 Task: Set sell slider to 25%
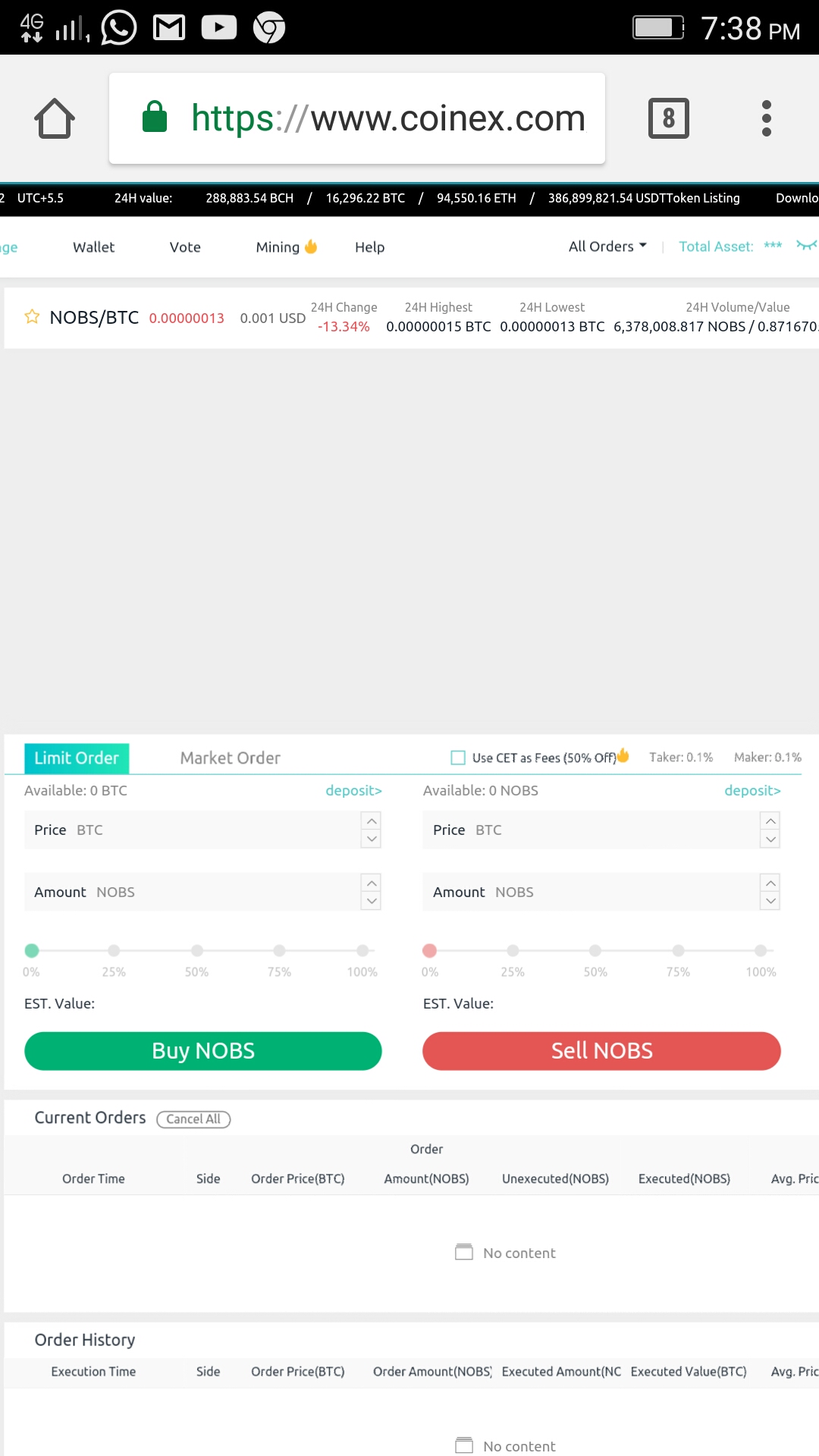(x=513, y=950)
